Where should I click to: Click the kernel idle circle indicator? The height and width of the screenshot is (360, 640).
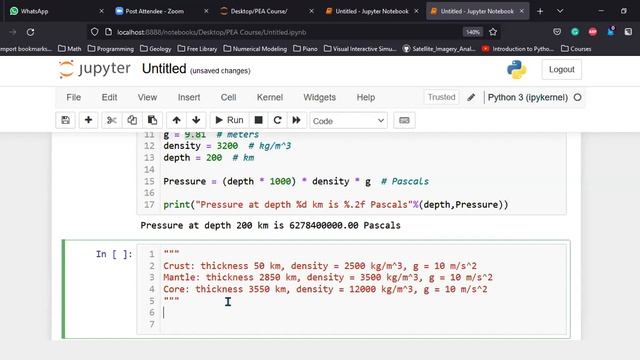click(x=577, y=98)
